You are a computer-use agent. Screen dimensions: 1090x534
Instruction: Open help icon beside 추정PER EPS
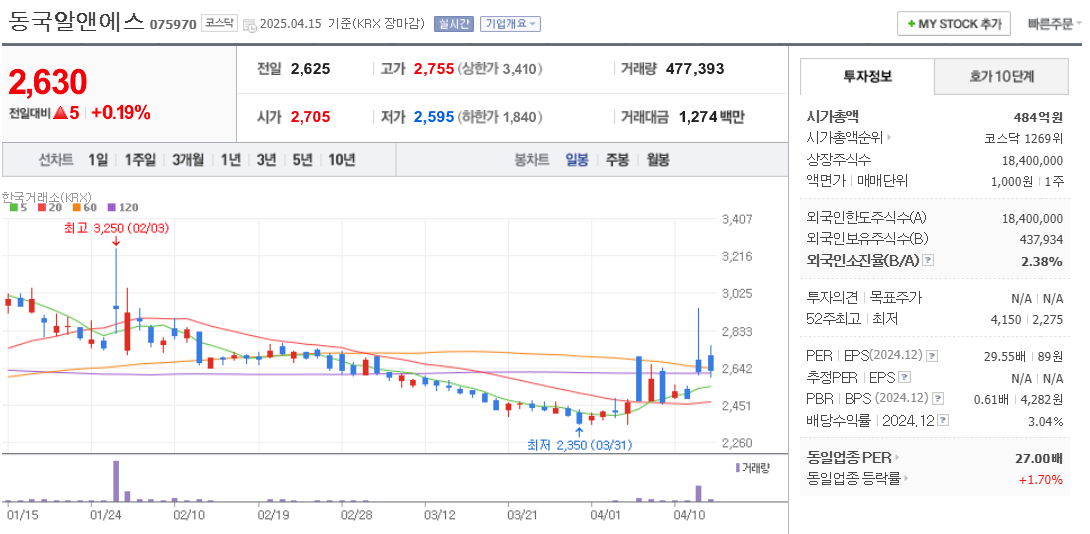point(904,378)
